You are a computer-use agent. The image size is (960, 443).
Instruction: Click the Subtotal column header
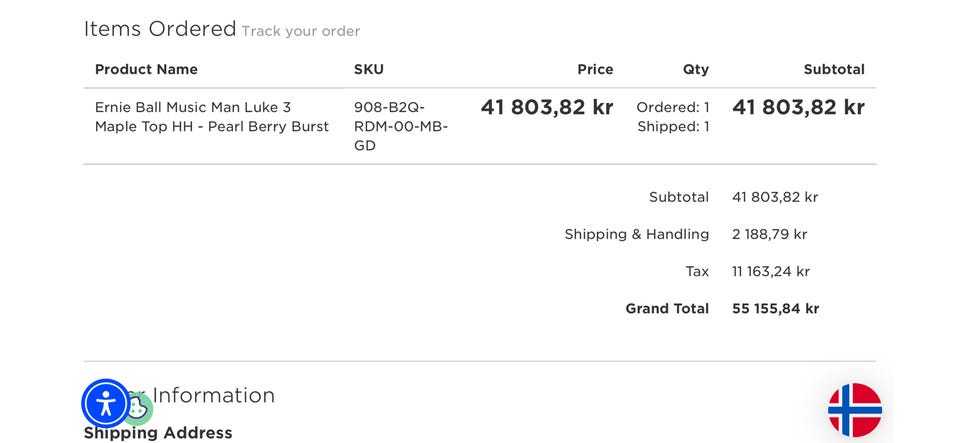[x=834, y=69]
